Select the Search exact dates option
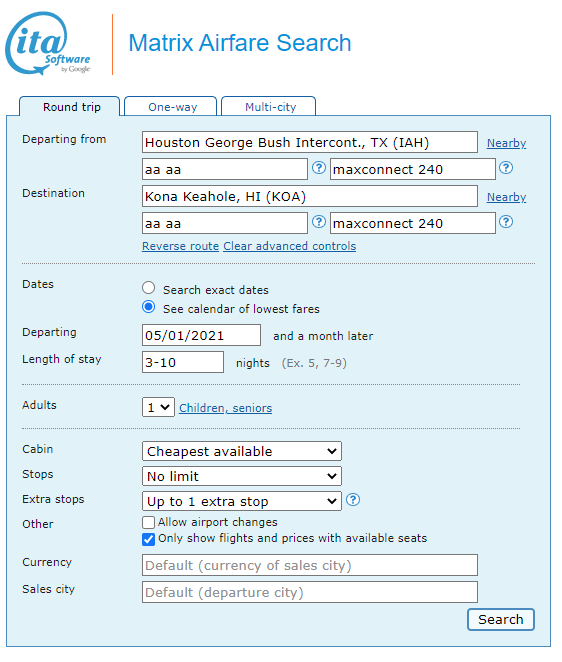This screenshot has width=562, height=662. [x=148, y=288]
